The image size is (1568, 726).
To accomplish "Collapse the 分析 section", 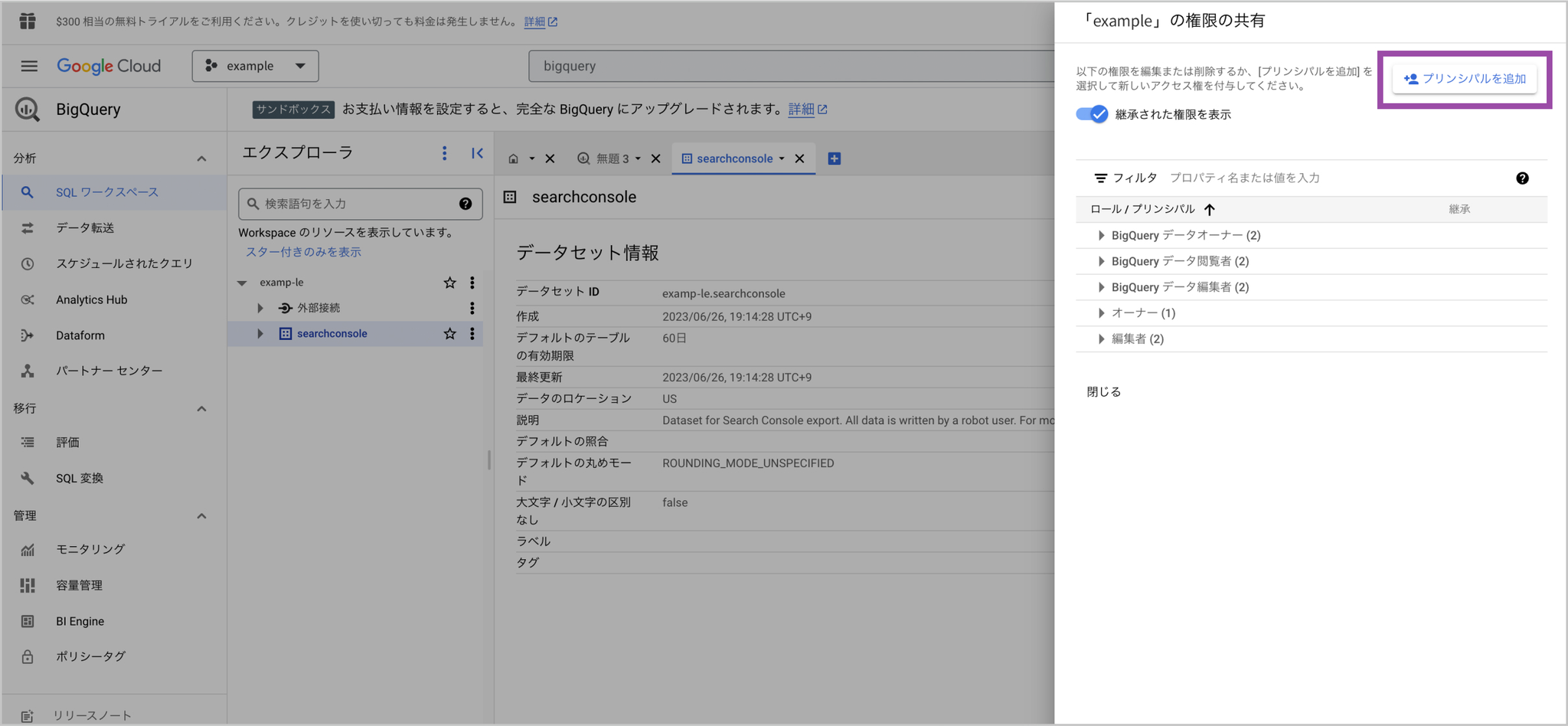I will (201, 159).
